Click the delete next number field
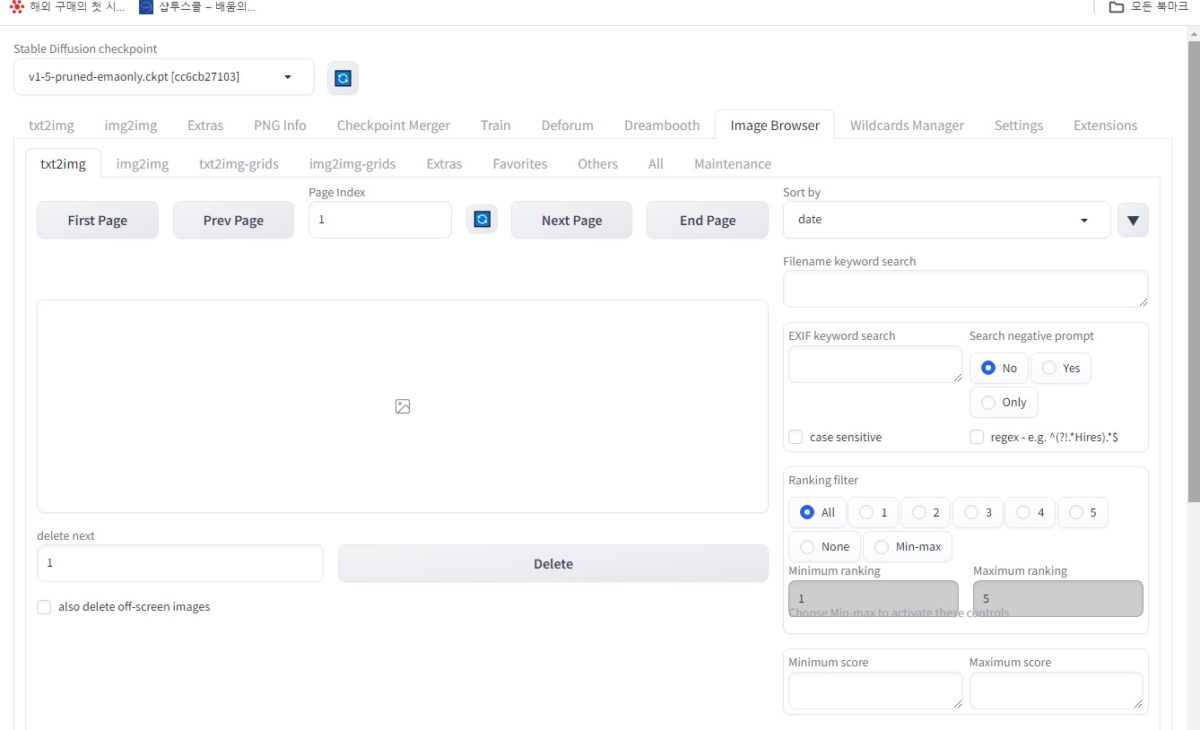Image resolution: width=1200 pixels, height=730 pixels. [180, 563]
